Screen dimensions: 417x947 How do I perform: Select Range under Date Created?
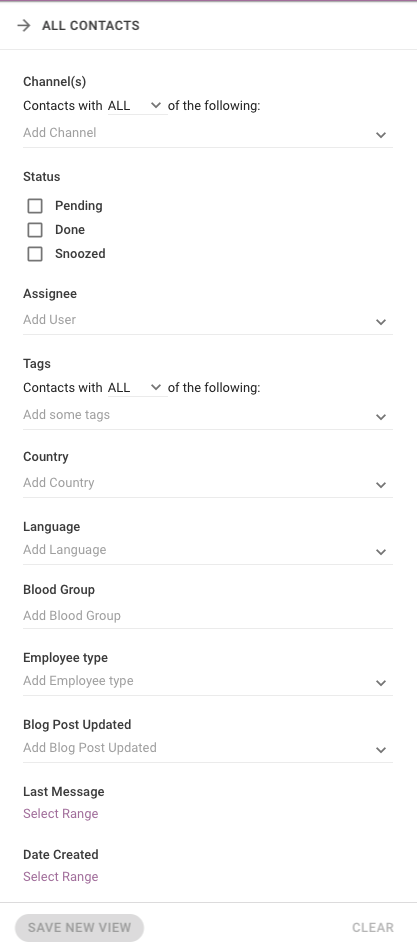click(x=60, y=876)
